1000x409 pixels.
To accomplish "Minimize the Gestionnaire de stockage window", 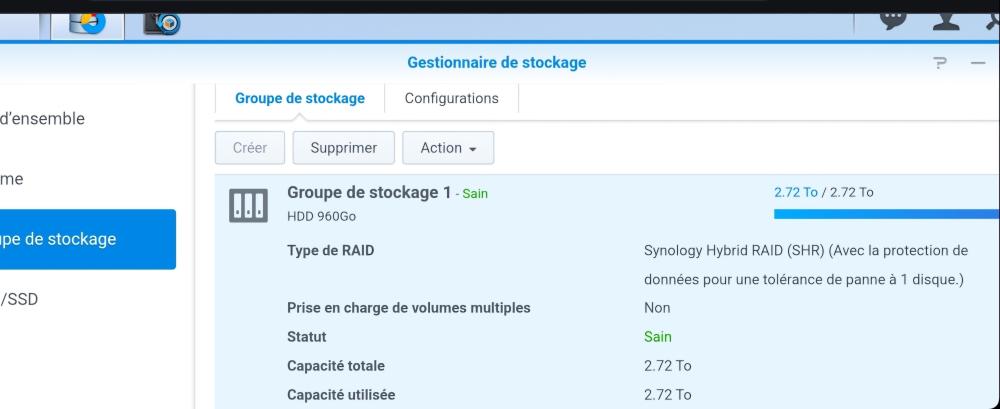I will tap(978, 63).
